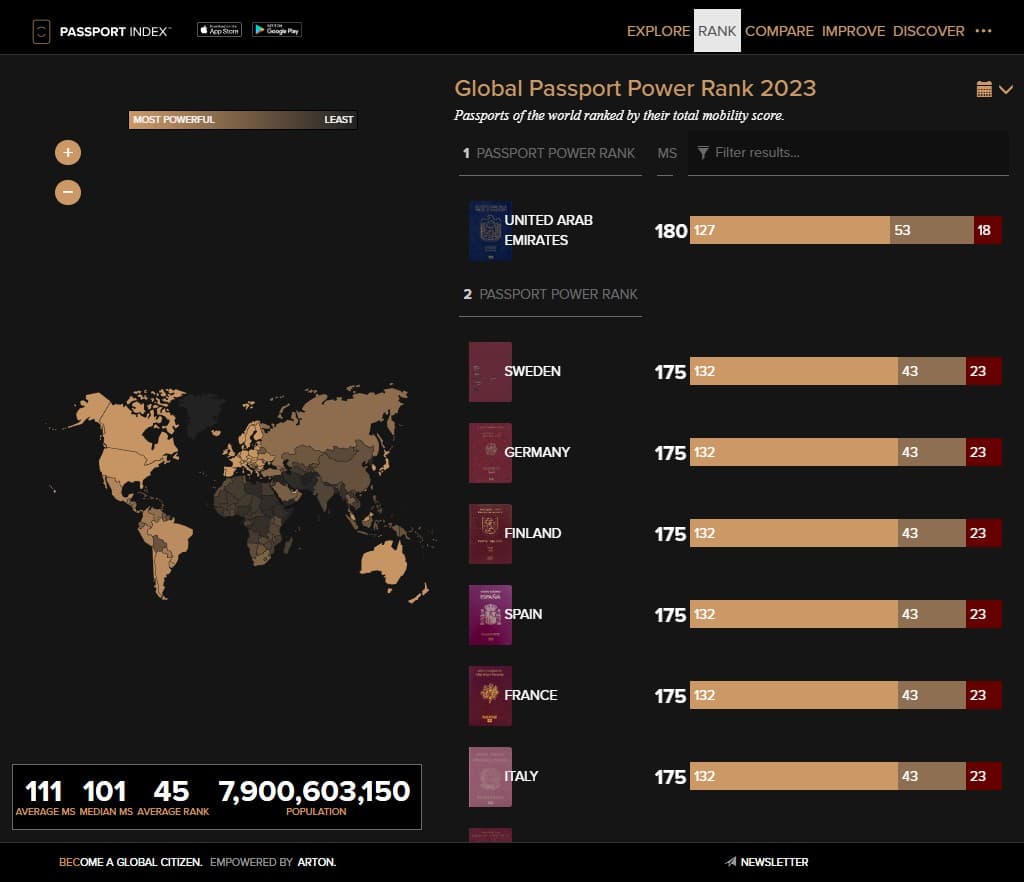Click the Filter results search field
1024x882 pixels.
point(850,153)
